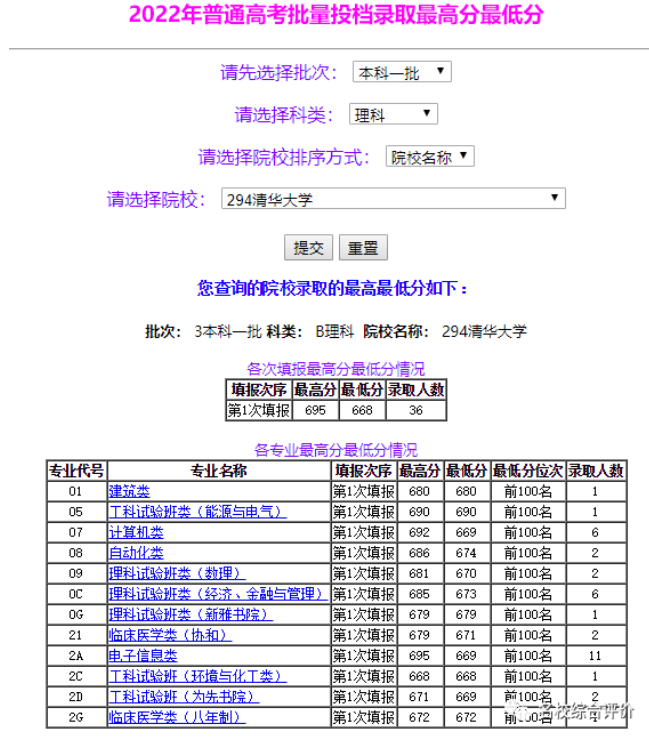Select the 录取人数 header in majors table
Screen dimensions: 649x739
pyautogui.click(x=595, y=471)
